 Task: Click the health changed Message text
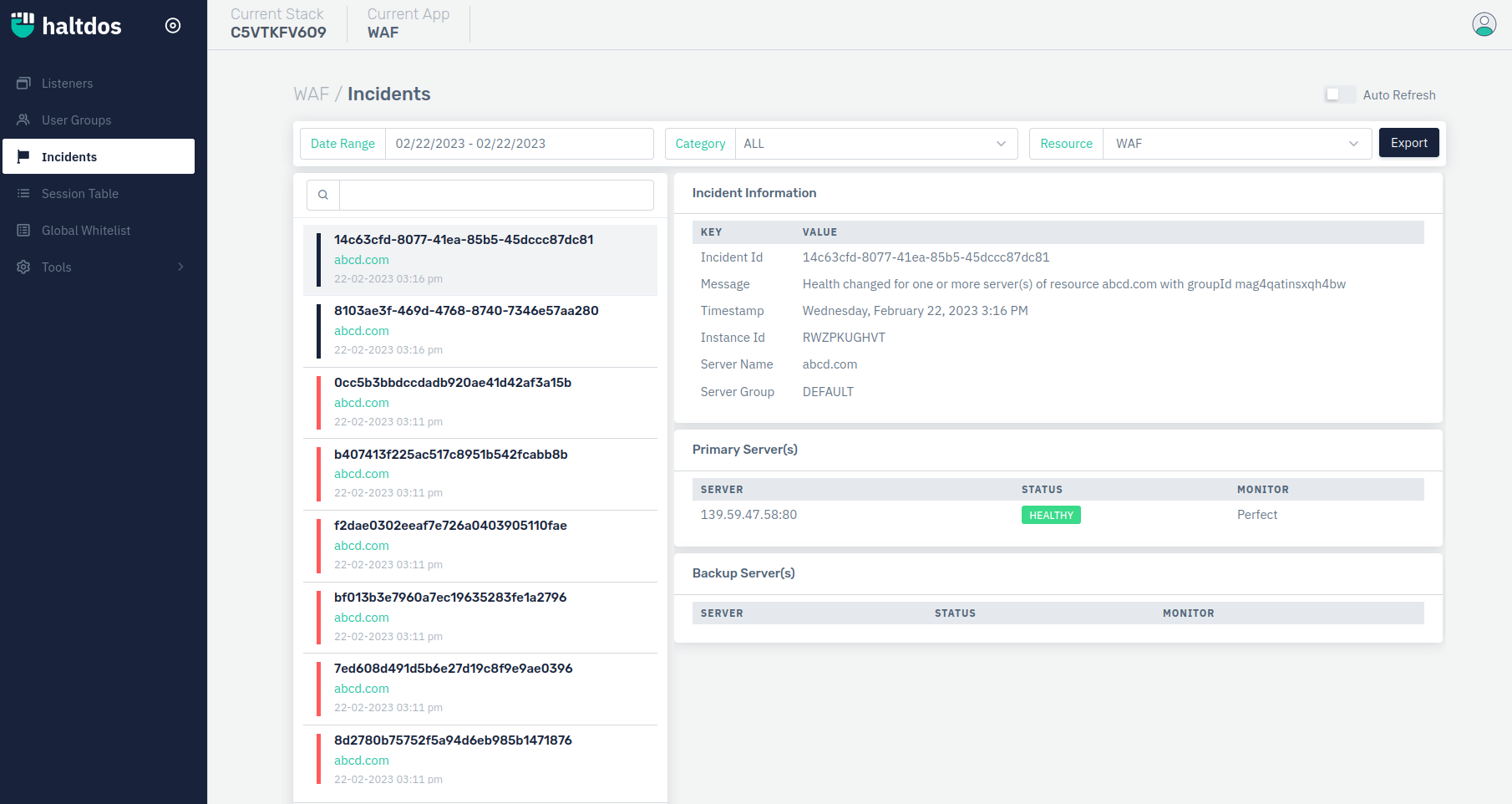[x=1073, y=284]
